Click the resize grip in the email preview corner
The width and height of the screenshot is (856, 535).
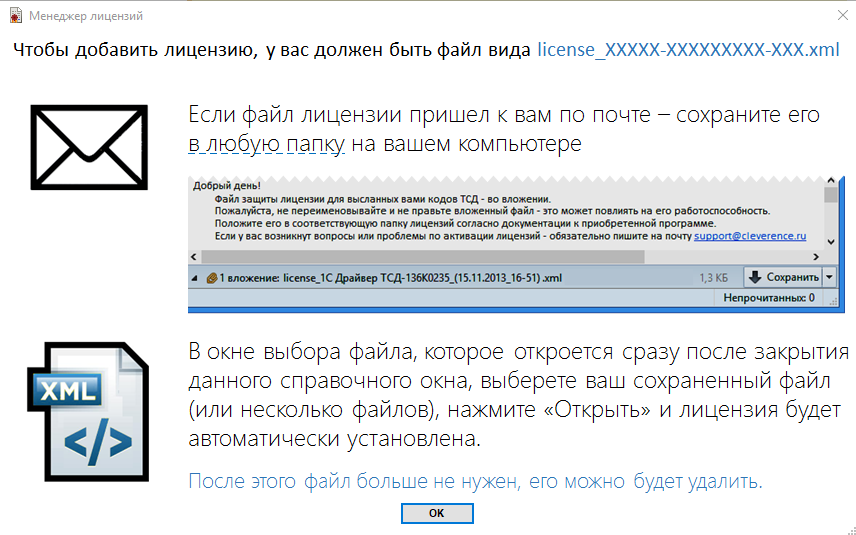point(833,301)
